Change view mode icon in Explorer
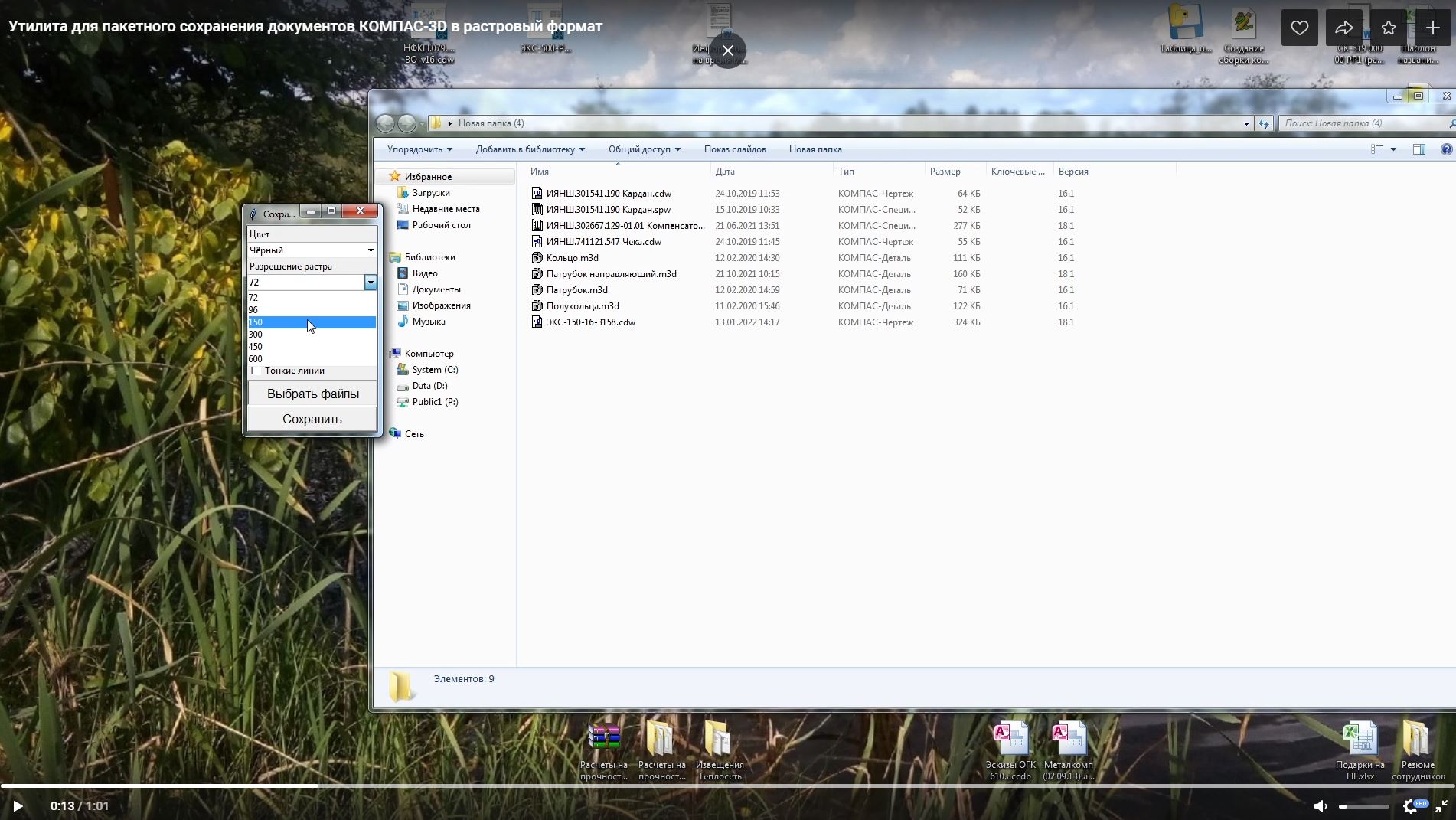 tap(1377, 149)
